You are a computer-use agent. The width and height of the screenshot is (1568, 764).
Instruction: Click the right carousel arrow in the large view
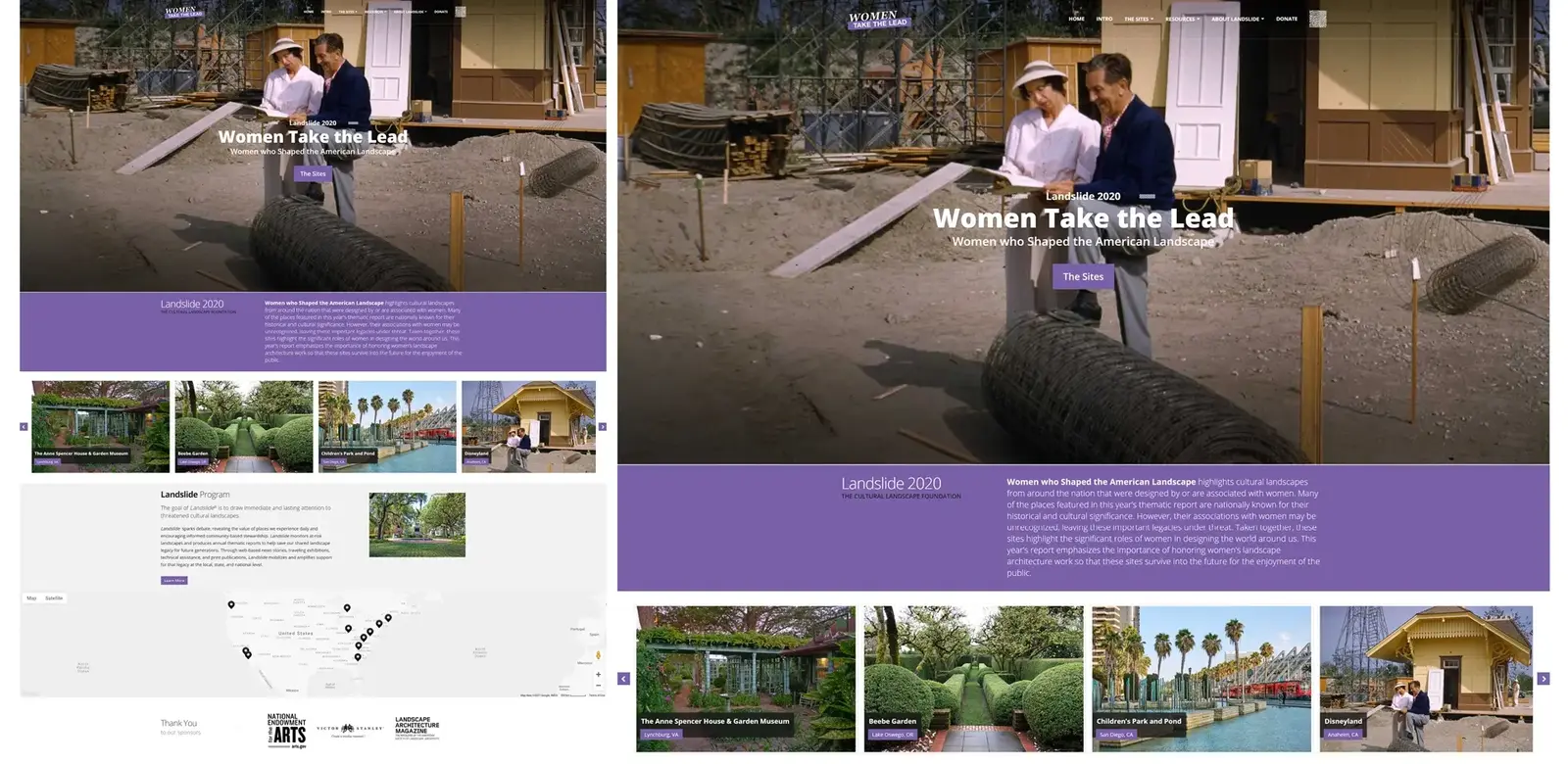tap(1543, 679)
